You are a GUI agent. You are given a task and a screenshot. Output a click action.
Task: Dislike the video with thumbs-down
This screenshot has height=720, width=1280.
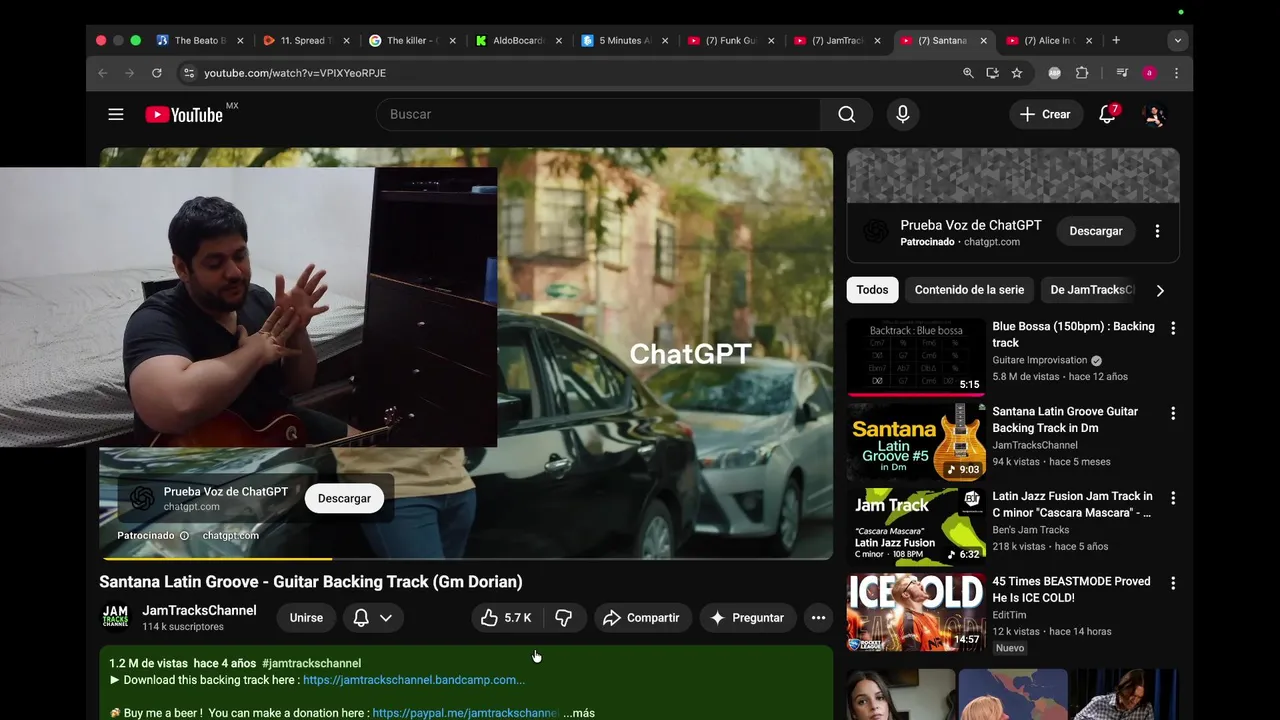pos(563,618)
